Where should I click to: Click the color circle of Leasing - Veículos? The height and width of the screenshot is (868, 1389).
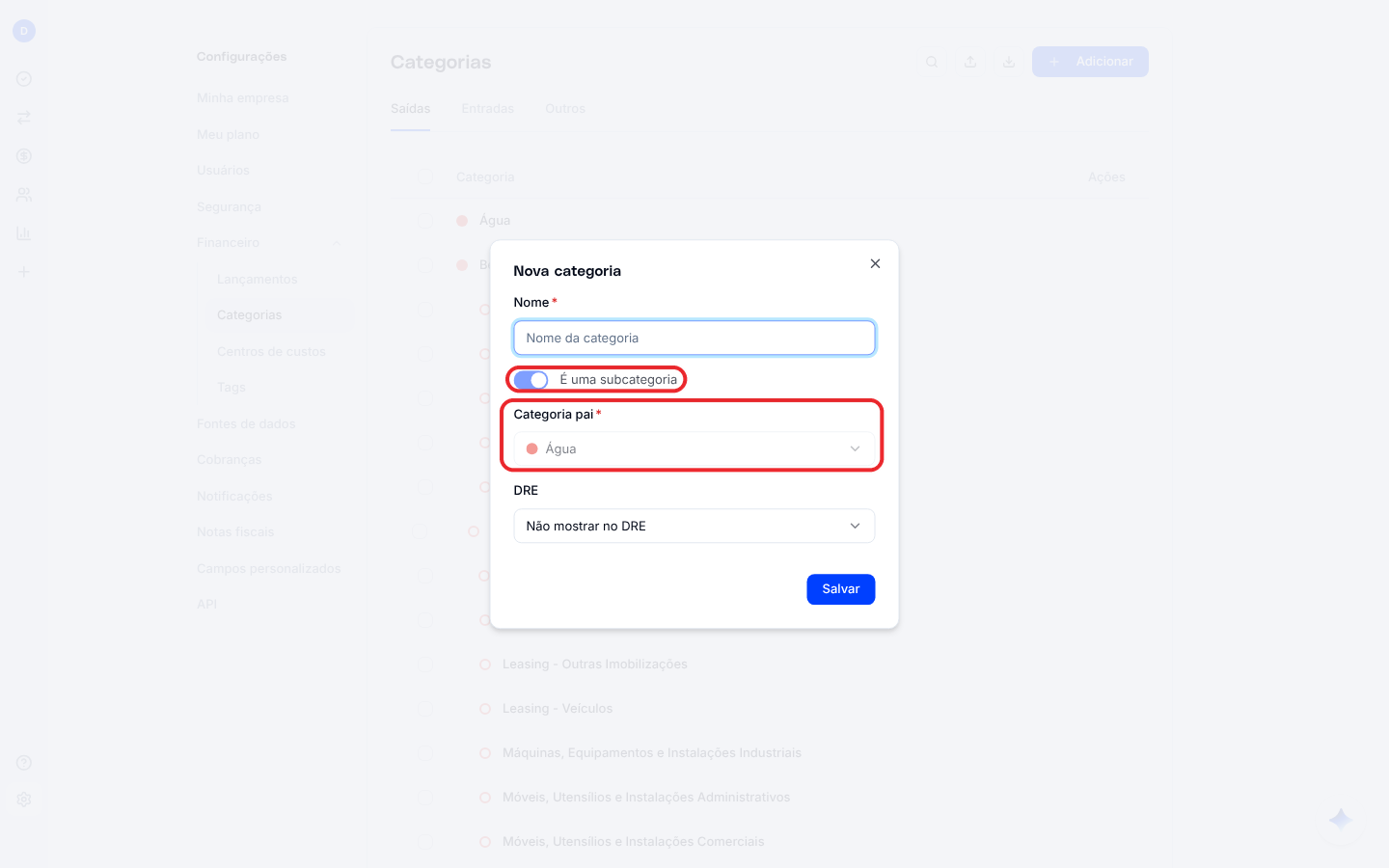[485, 709]
